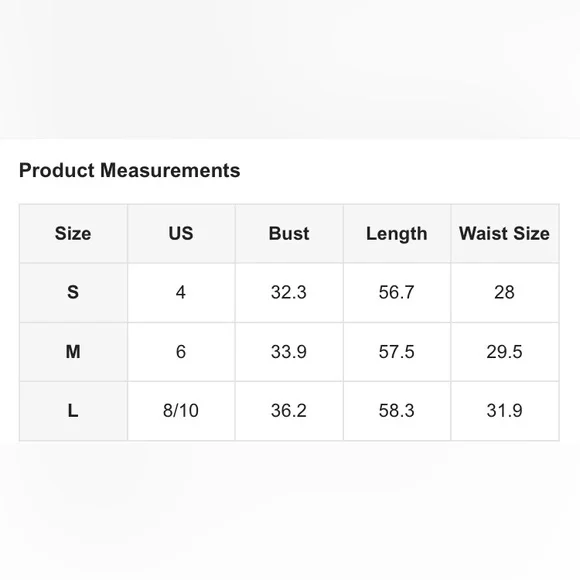Click length value 58.3
The image size is (580, 580).
pos(397,411)
